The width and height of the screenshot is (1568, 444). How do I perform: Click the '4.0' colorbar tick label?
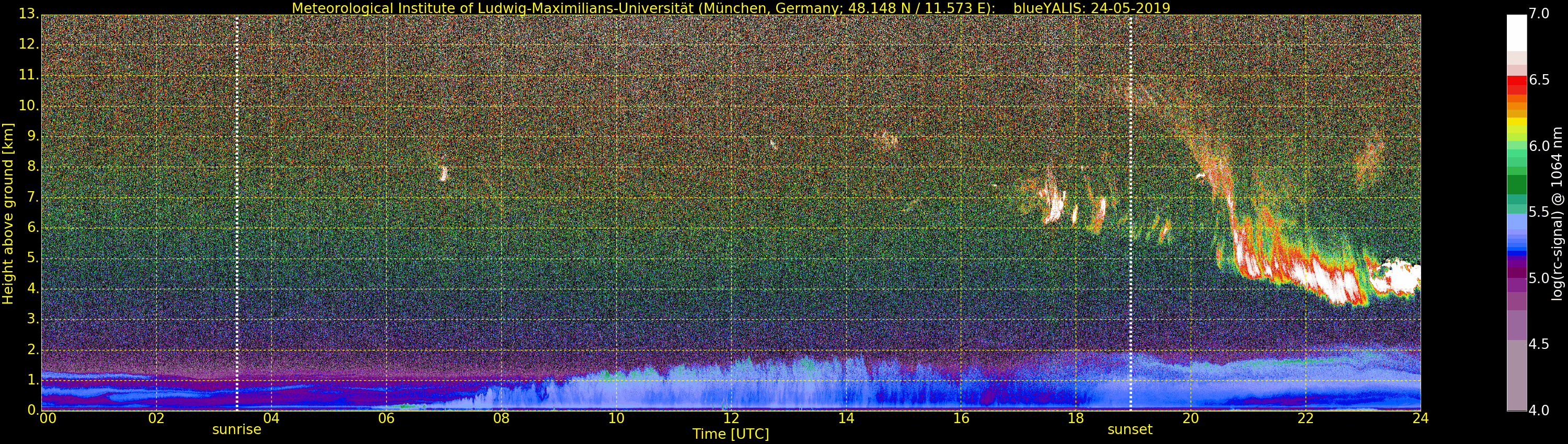1539,411
